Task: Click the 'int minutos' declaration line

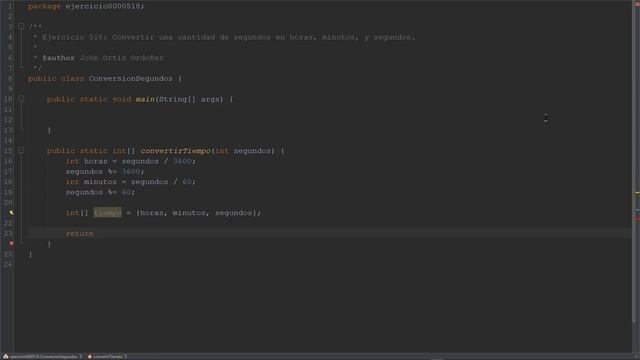Action: click(x=131, y=182)
